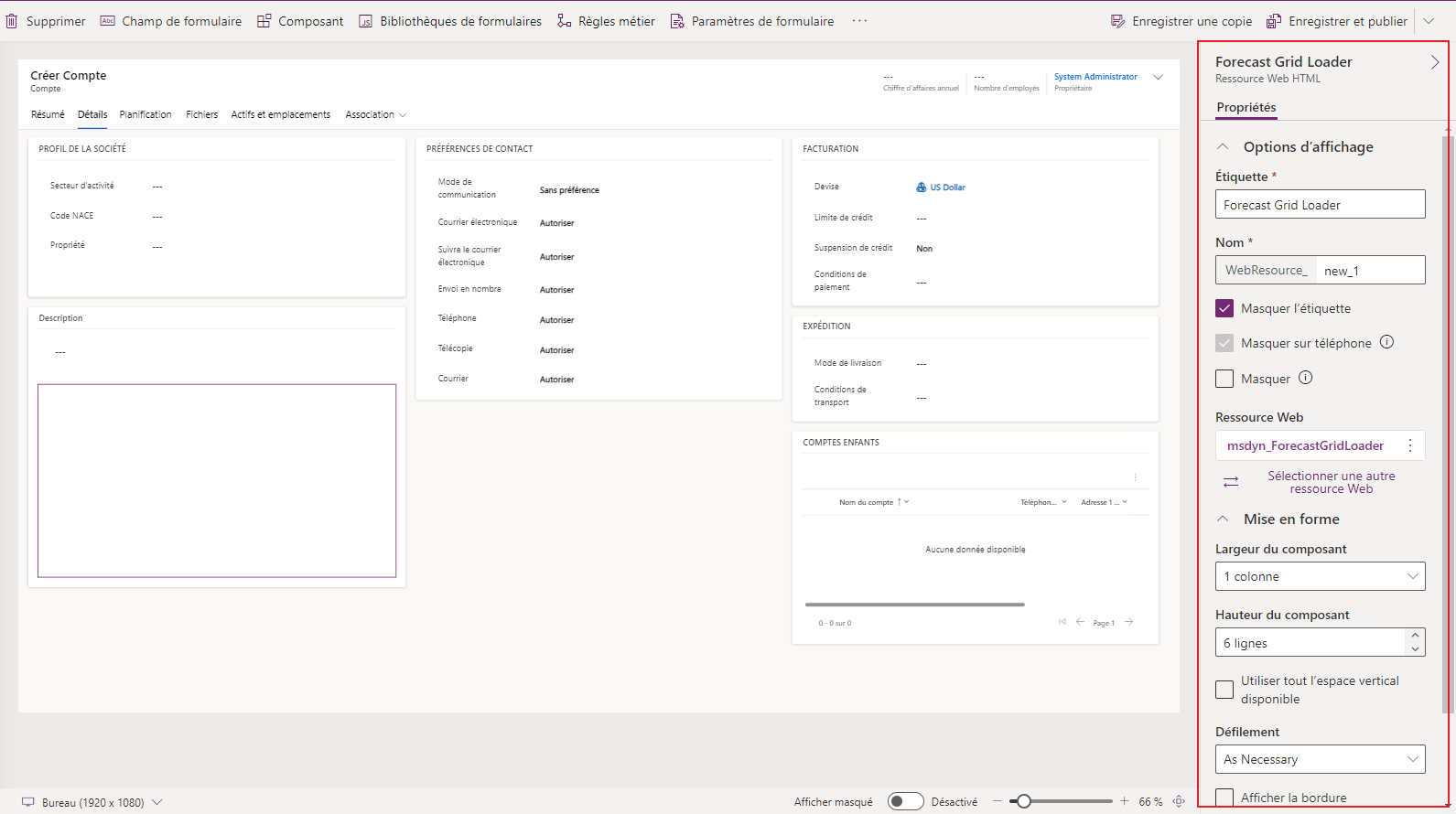Expand the Enregistrer et publier split dropdown
This screenshot has width=1456, height=814.
pos(1429,21)
